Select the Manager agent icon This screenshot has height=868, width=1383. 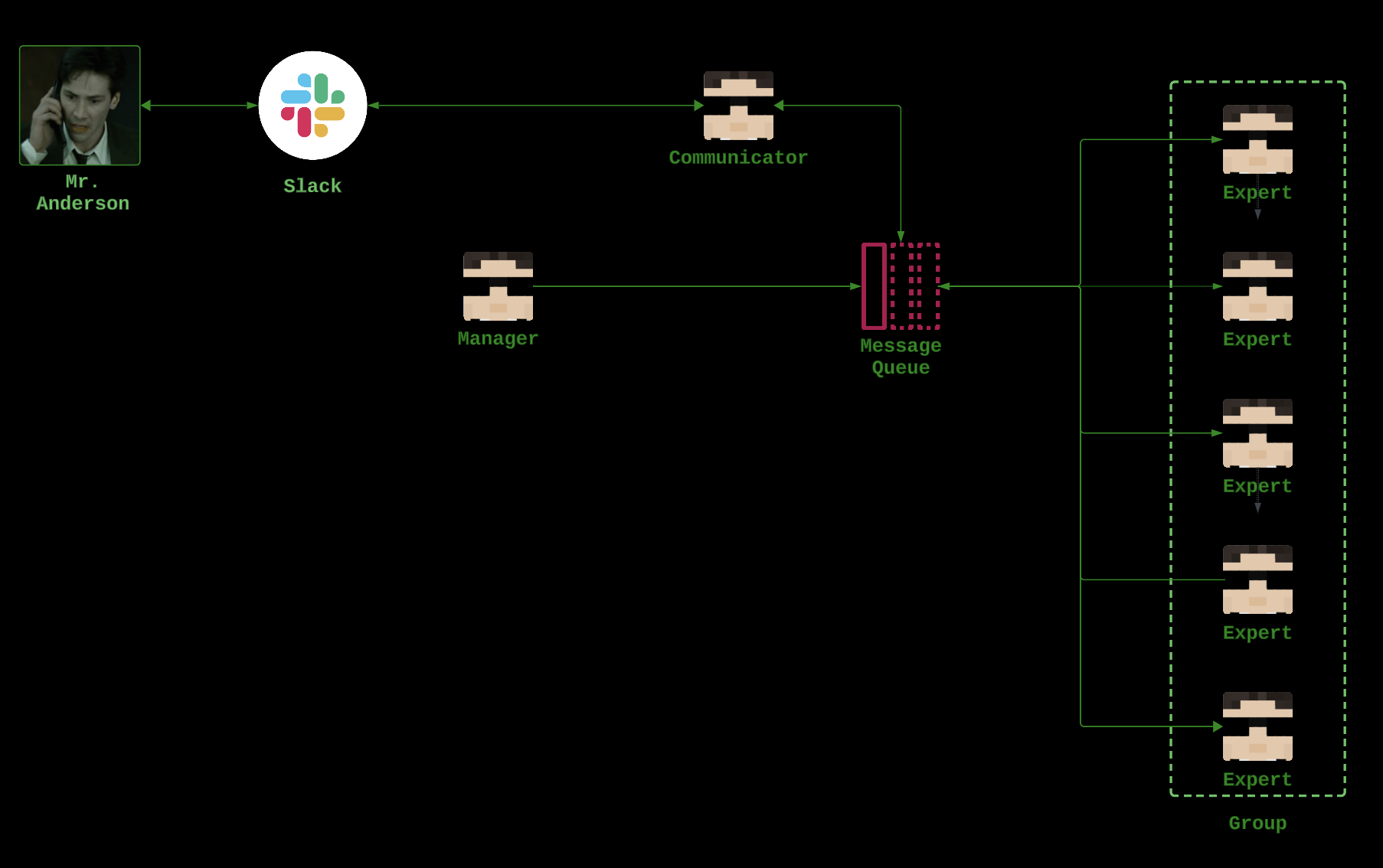pos(498,286)
